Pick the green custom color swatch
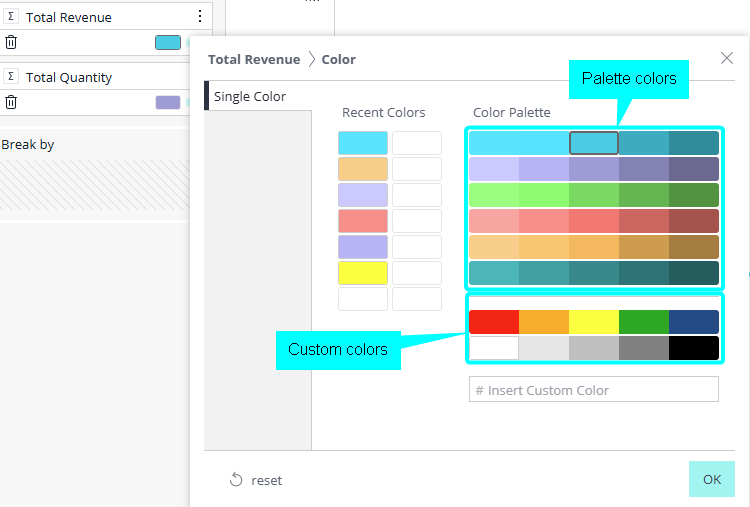 coord(644,322)
